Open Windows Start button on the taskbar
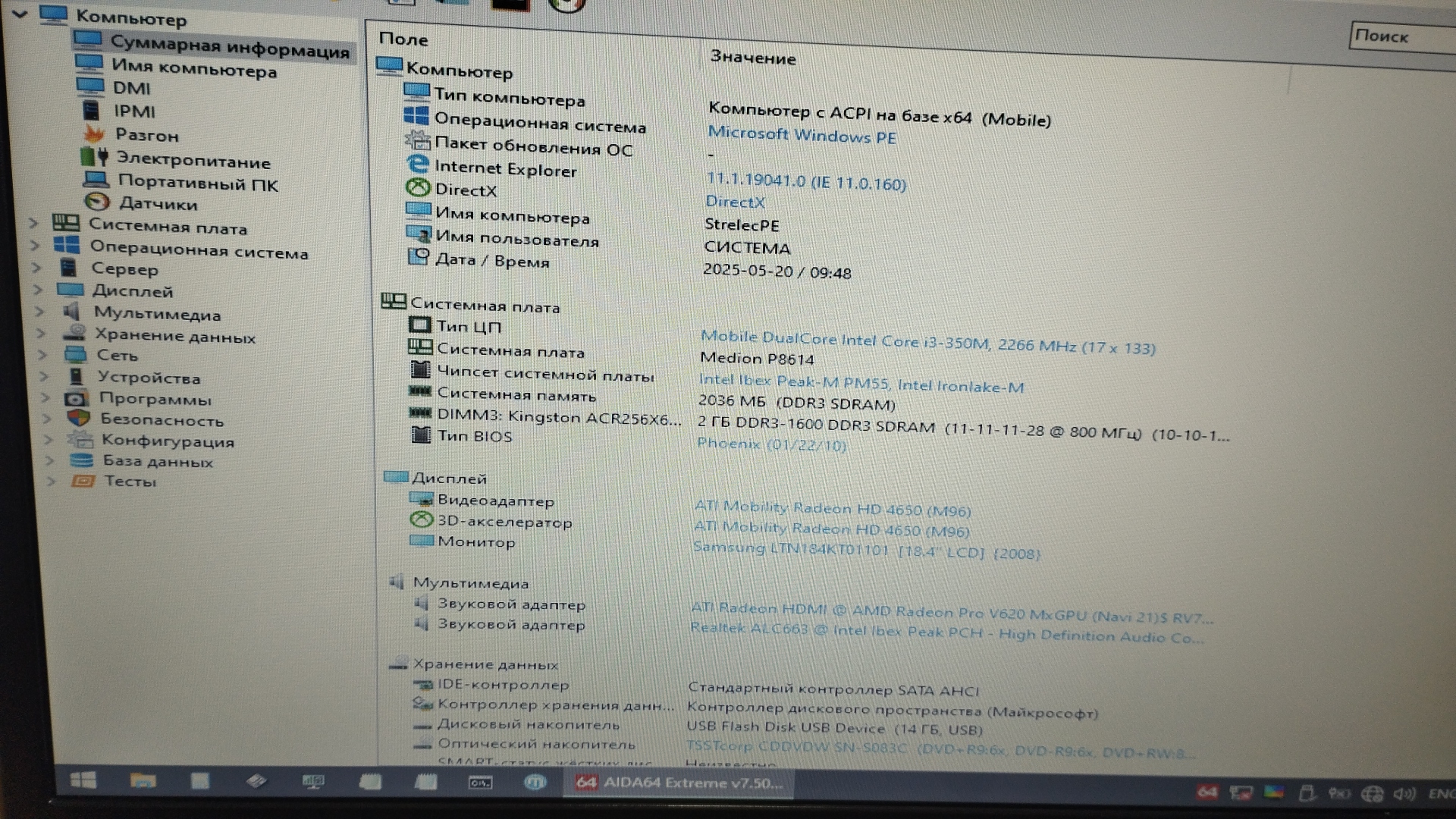 tap(83, 780)
